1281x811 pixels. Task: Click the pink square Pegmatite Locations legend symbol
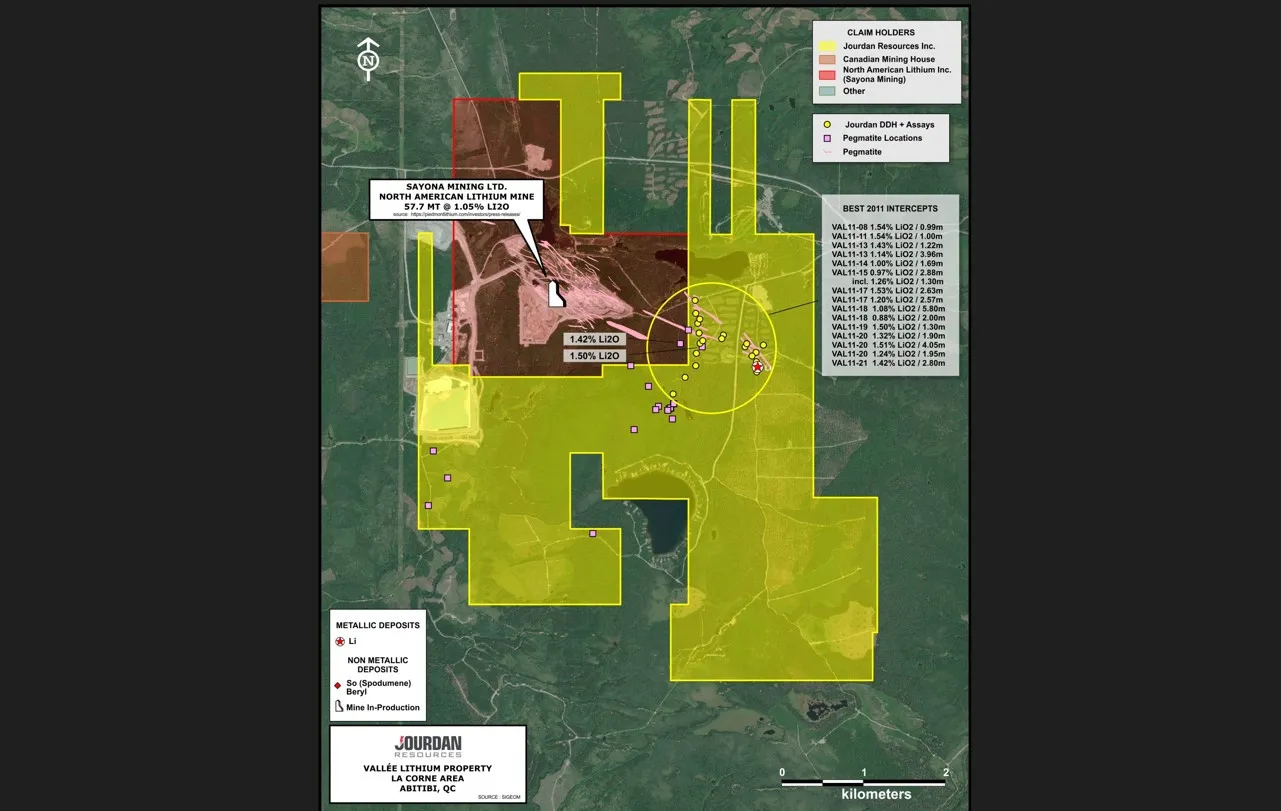tap(827, 138)
